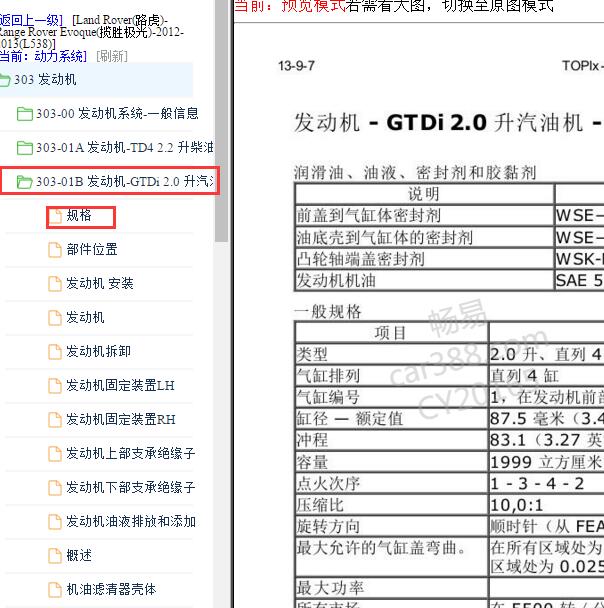Screen dimensions: 604x608
Task: Click the 概述 document icon
Action: pos(55,556)
